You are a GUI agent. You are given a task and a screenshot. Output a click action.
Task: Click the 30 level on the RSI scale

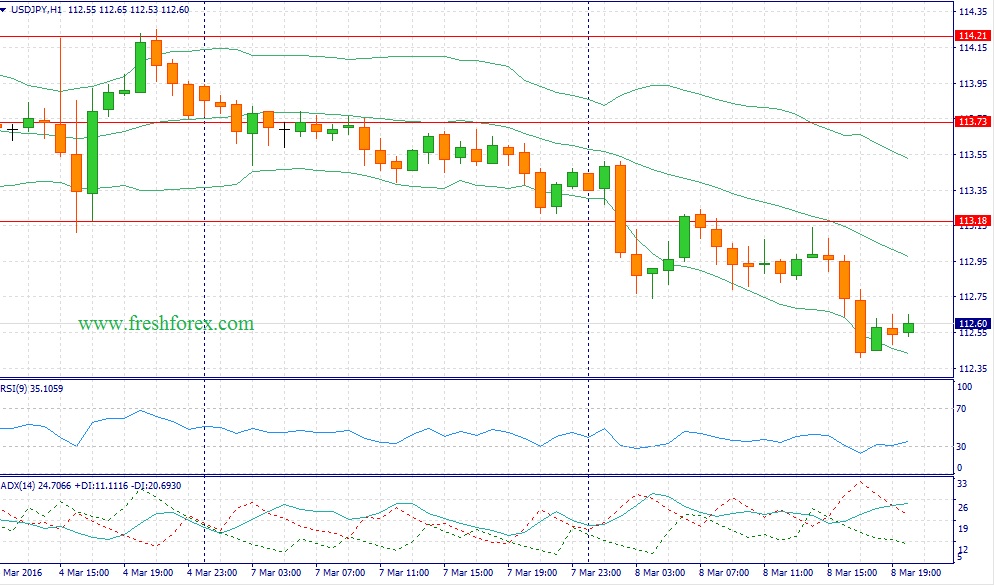tap(961, 446)
